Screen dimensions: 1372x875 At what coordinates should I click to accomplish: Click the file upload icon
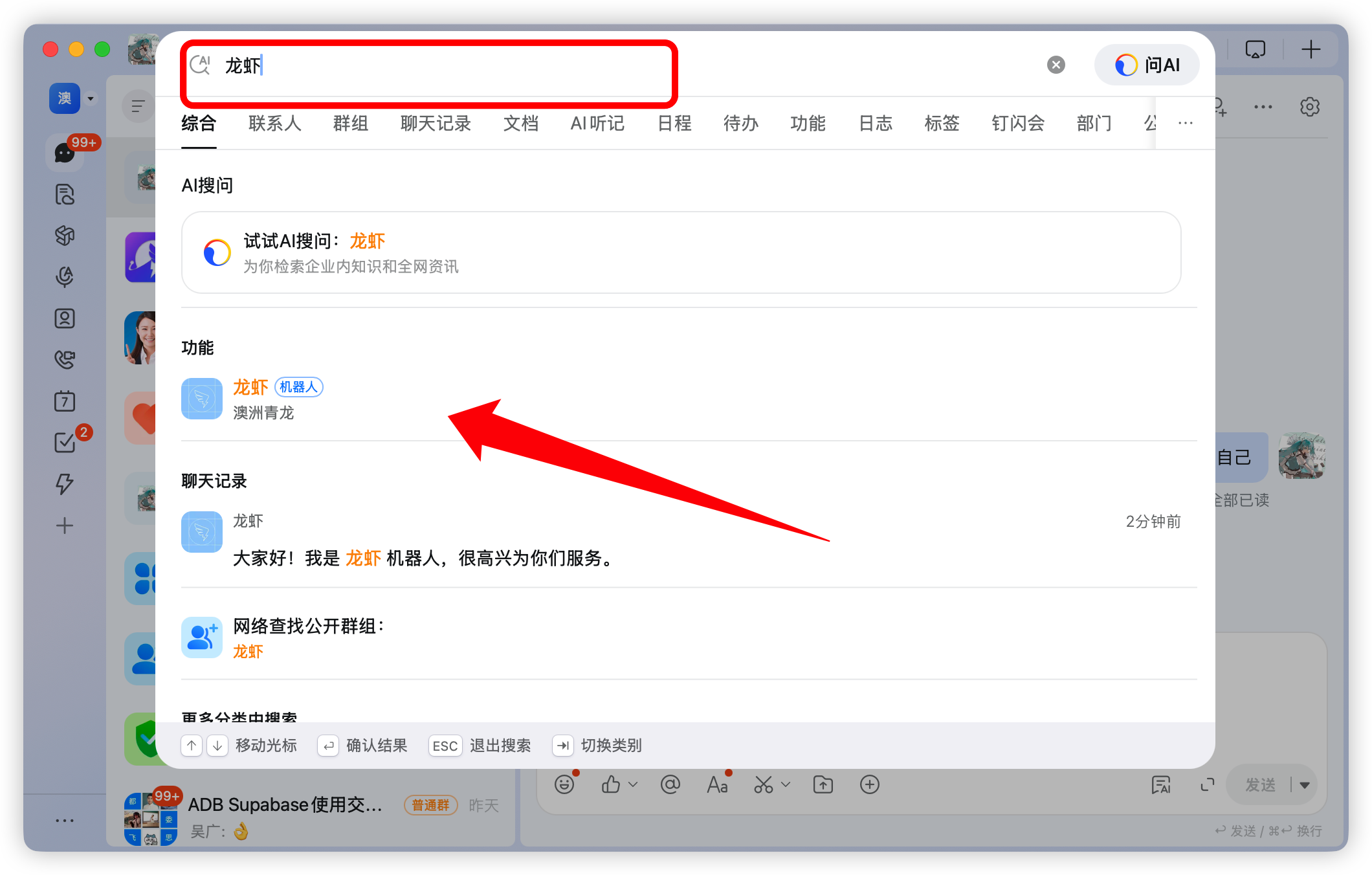(822, 784)
